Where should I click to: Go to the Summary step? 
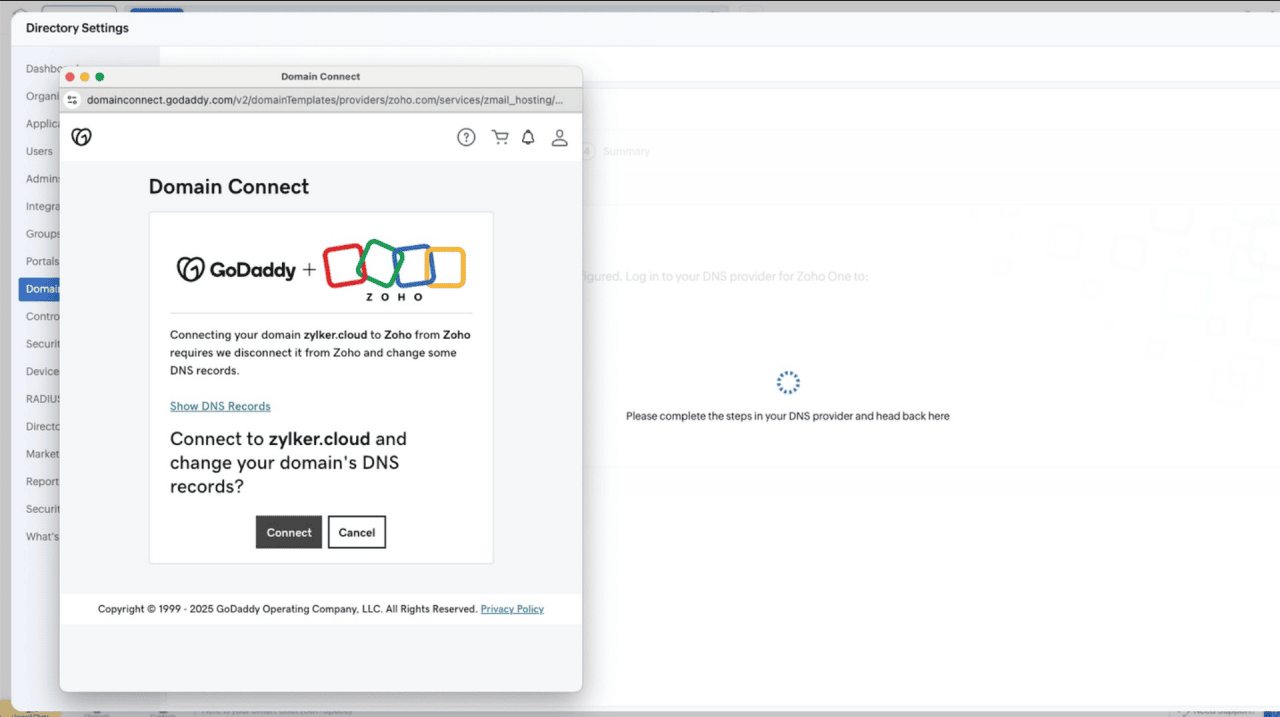click(x=625, y=151)
